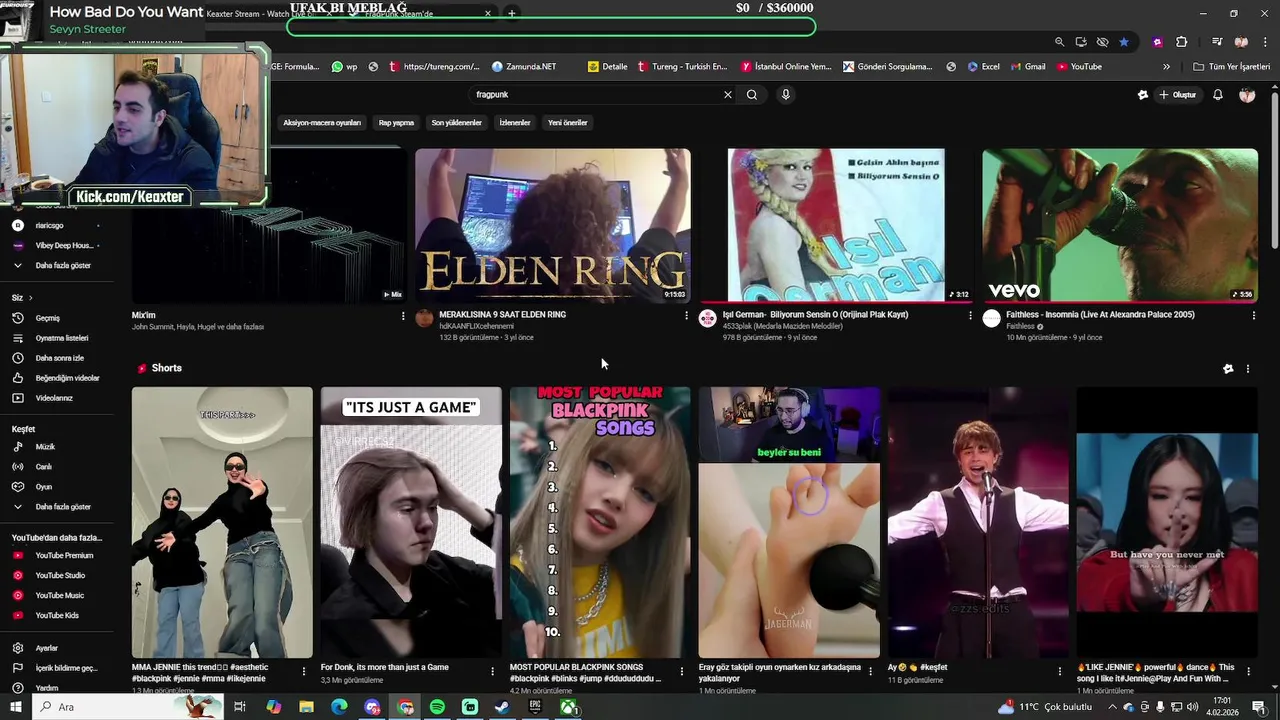Expand the Siz section chevron
Screen dimensions: 1280x720
tap(30, 298)
